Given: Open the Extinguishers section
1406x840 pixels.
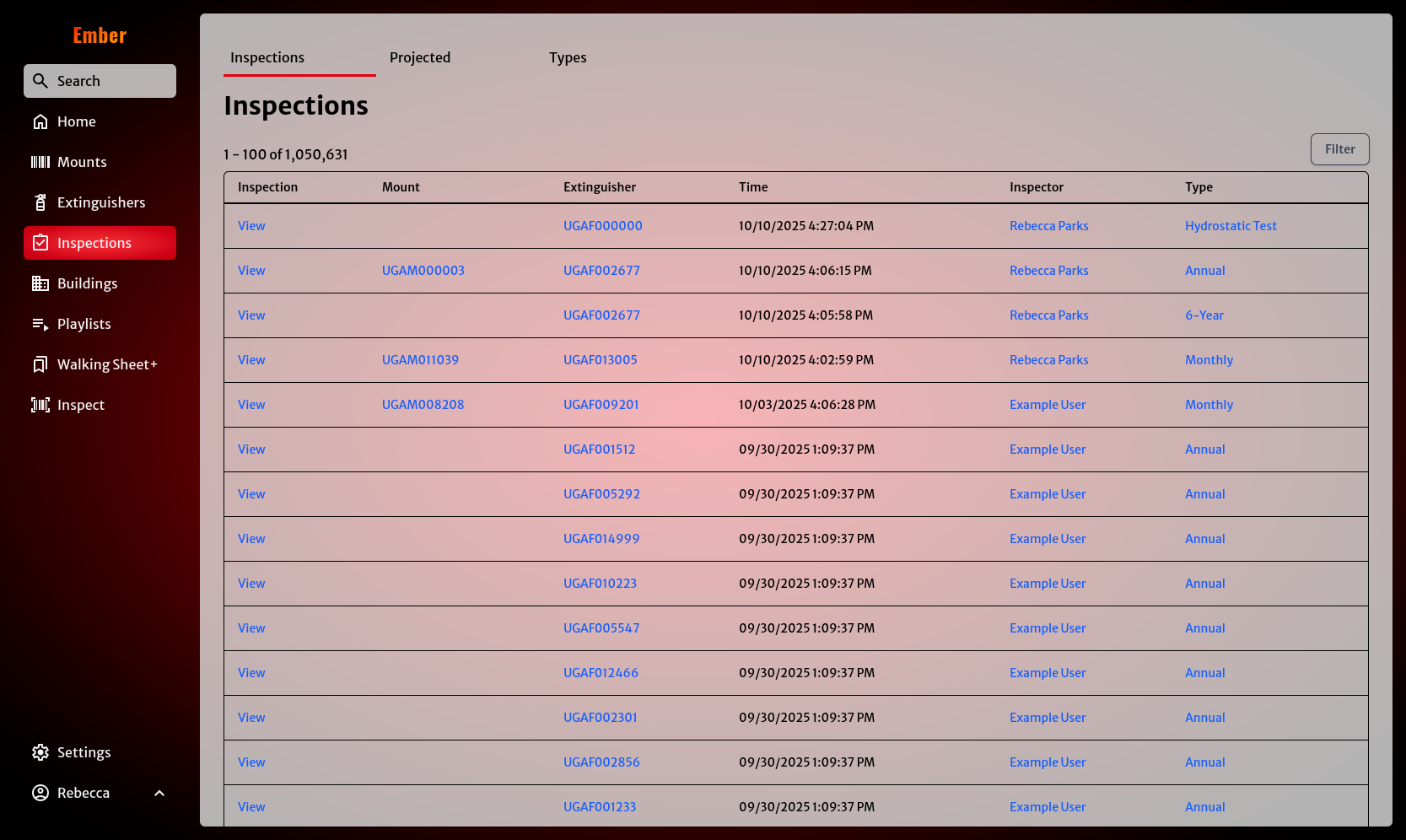Looking at the screenshot, I should [x=101, y=202].
